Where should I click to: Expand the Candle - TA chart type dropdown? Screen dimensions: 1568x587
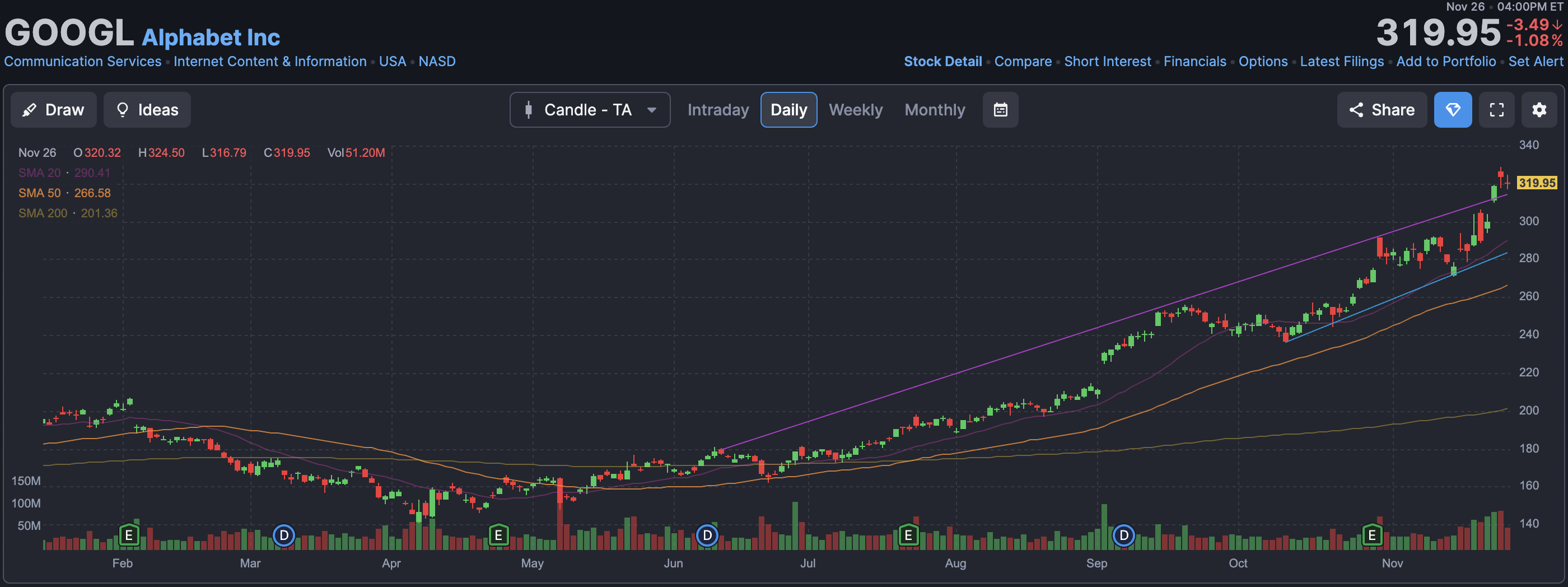point(590,110)
